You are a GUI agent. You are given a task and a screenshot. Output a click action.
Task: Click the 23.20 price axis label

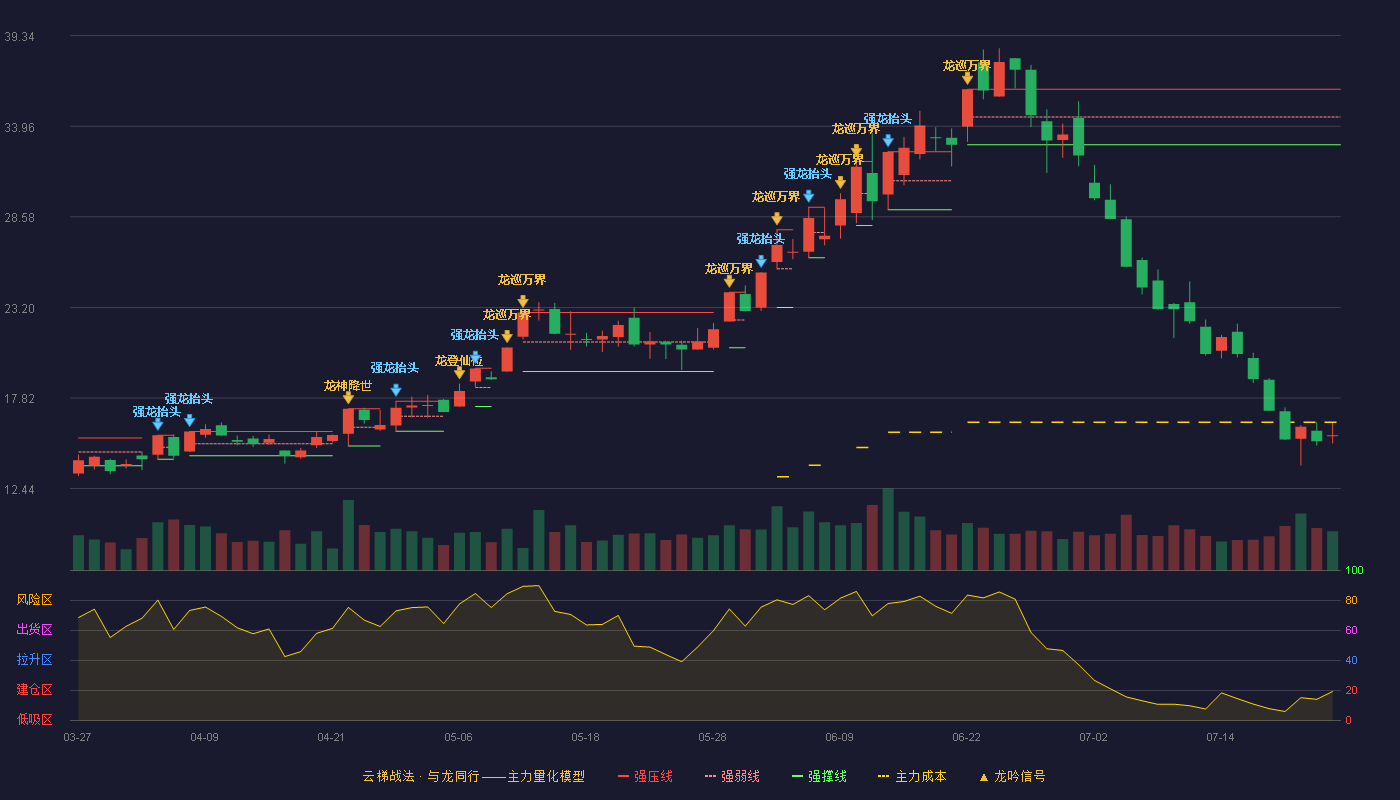[x=19, y=308]
